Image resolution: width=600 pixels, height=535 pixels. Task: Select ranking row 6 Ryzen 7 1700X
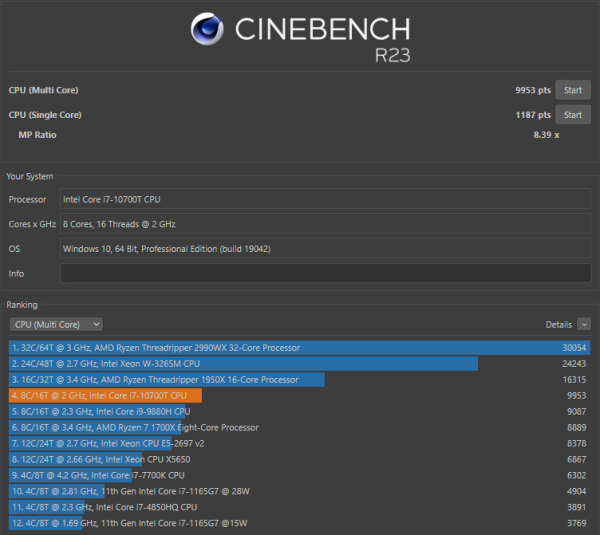tap(300, 427)
